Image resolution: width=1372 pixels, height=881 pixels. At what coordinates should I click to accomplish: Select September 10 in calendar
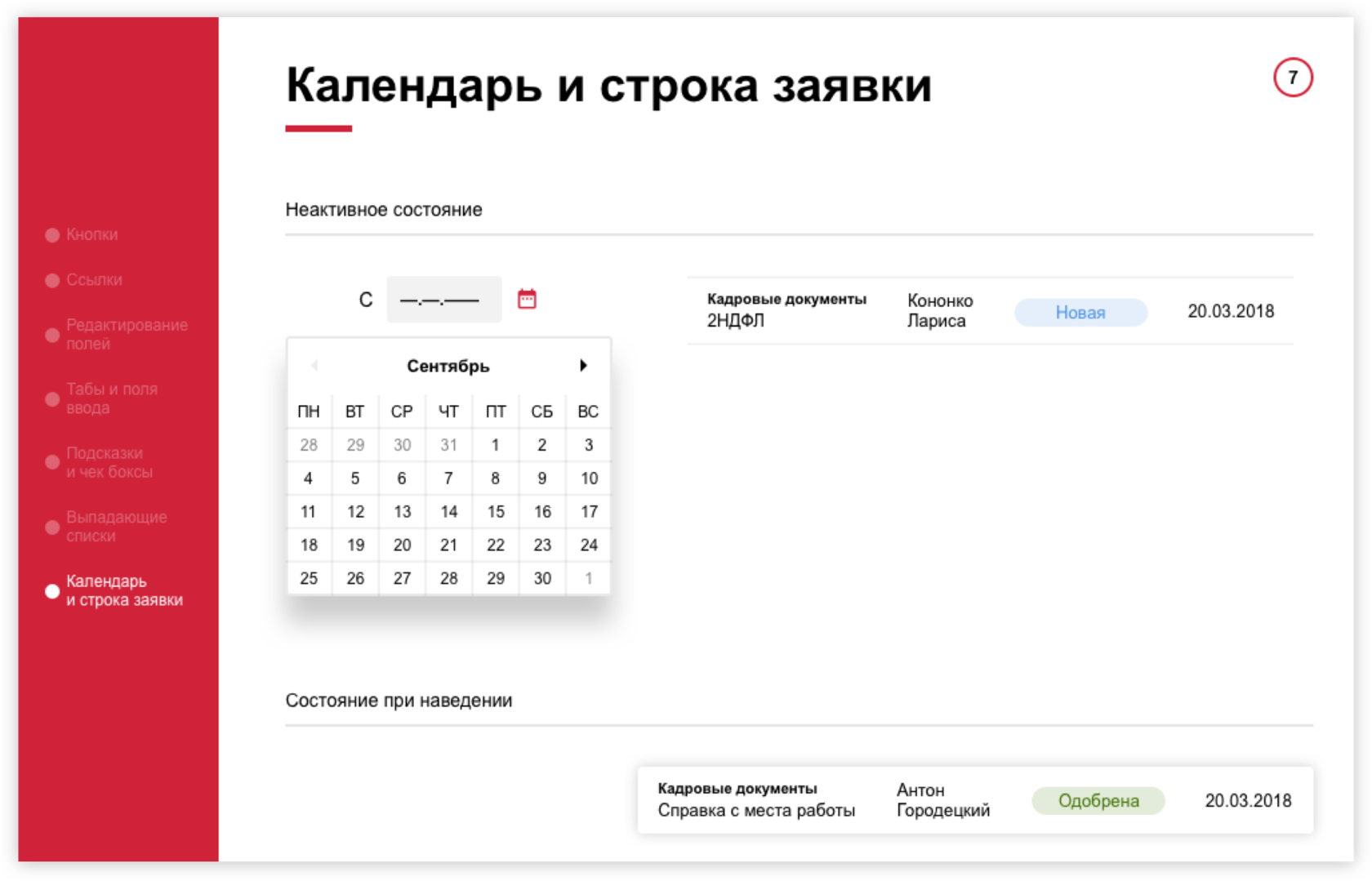[x=589, y=478]
